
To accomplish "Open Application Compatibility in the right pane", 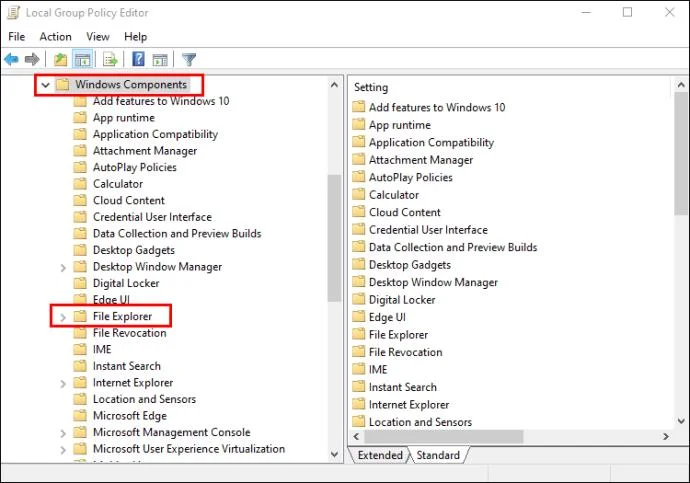I will [x=431, y=143].
